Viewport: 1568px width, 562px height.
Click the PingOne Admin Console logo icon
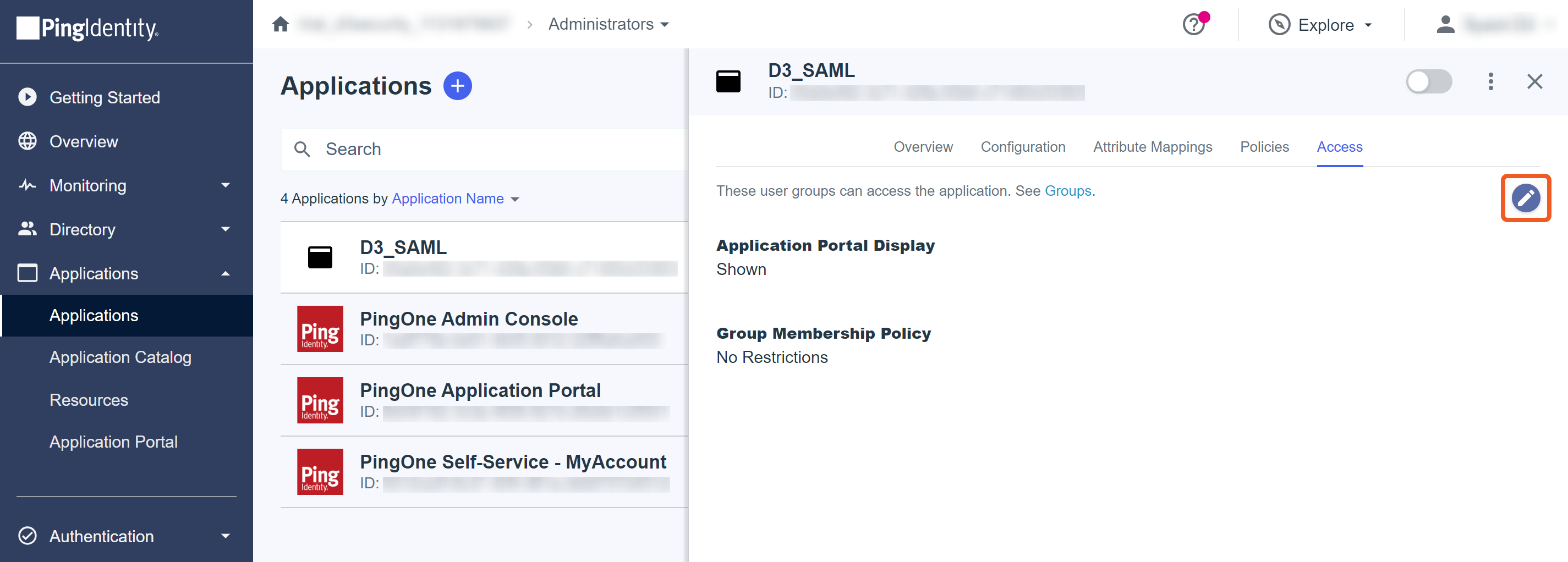(x=320, y=329)
